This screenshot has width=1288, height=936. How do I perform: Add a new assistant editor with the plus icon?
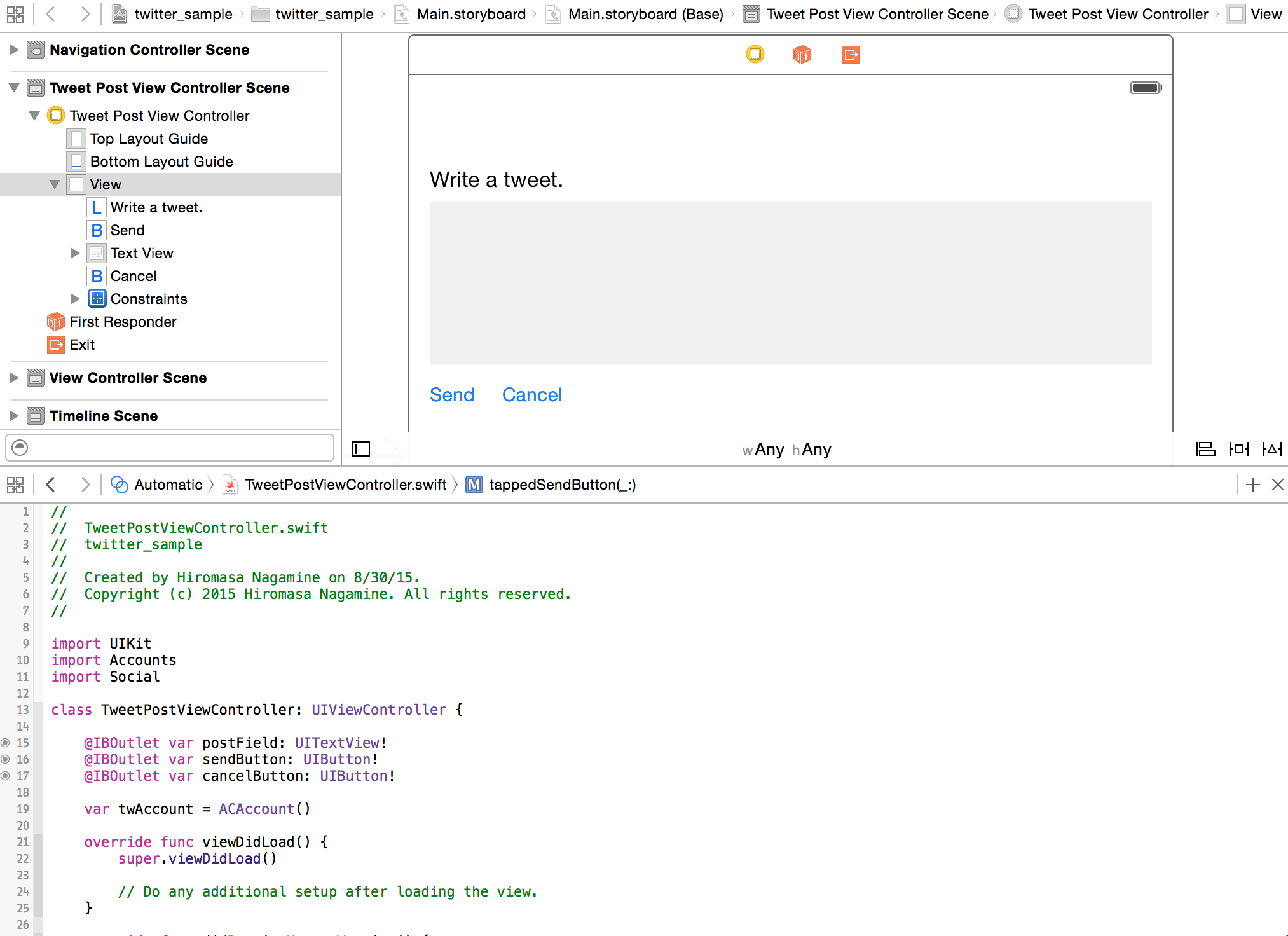coord(1252,485)
